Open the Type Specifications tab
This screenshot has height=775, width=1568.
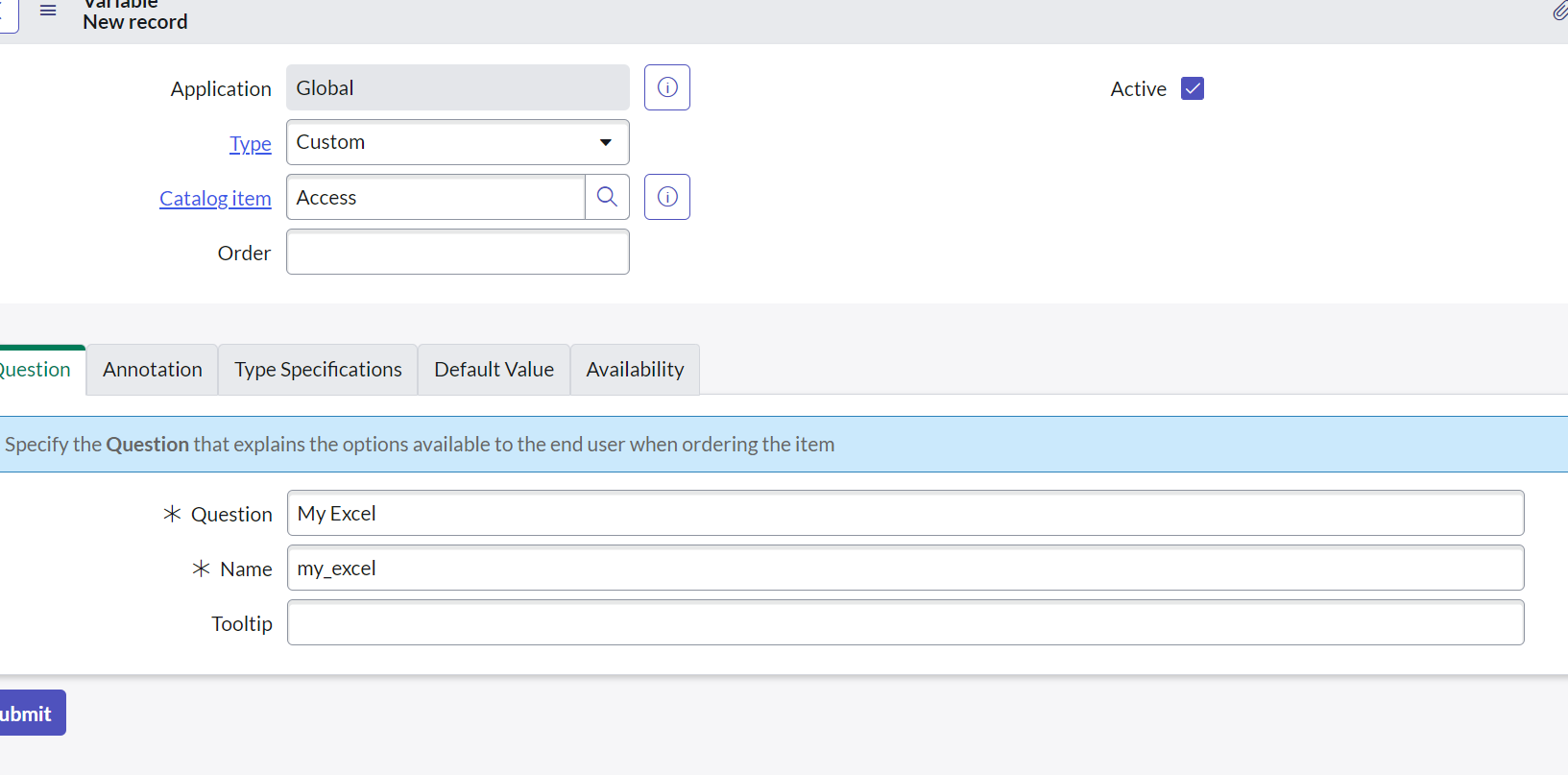pos(318,370)
